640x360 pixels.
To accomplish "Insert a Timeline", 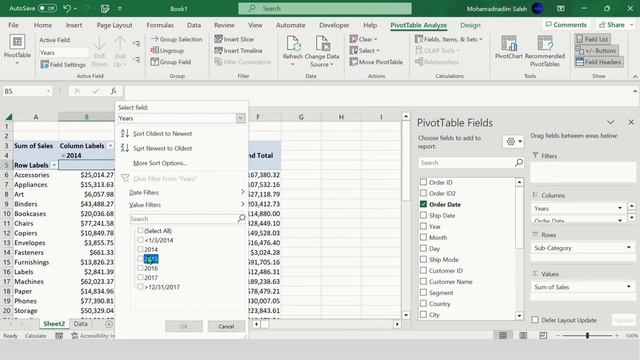I will pos(238,51).
